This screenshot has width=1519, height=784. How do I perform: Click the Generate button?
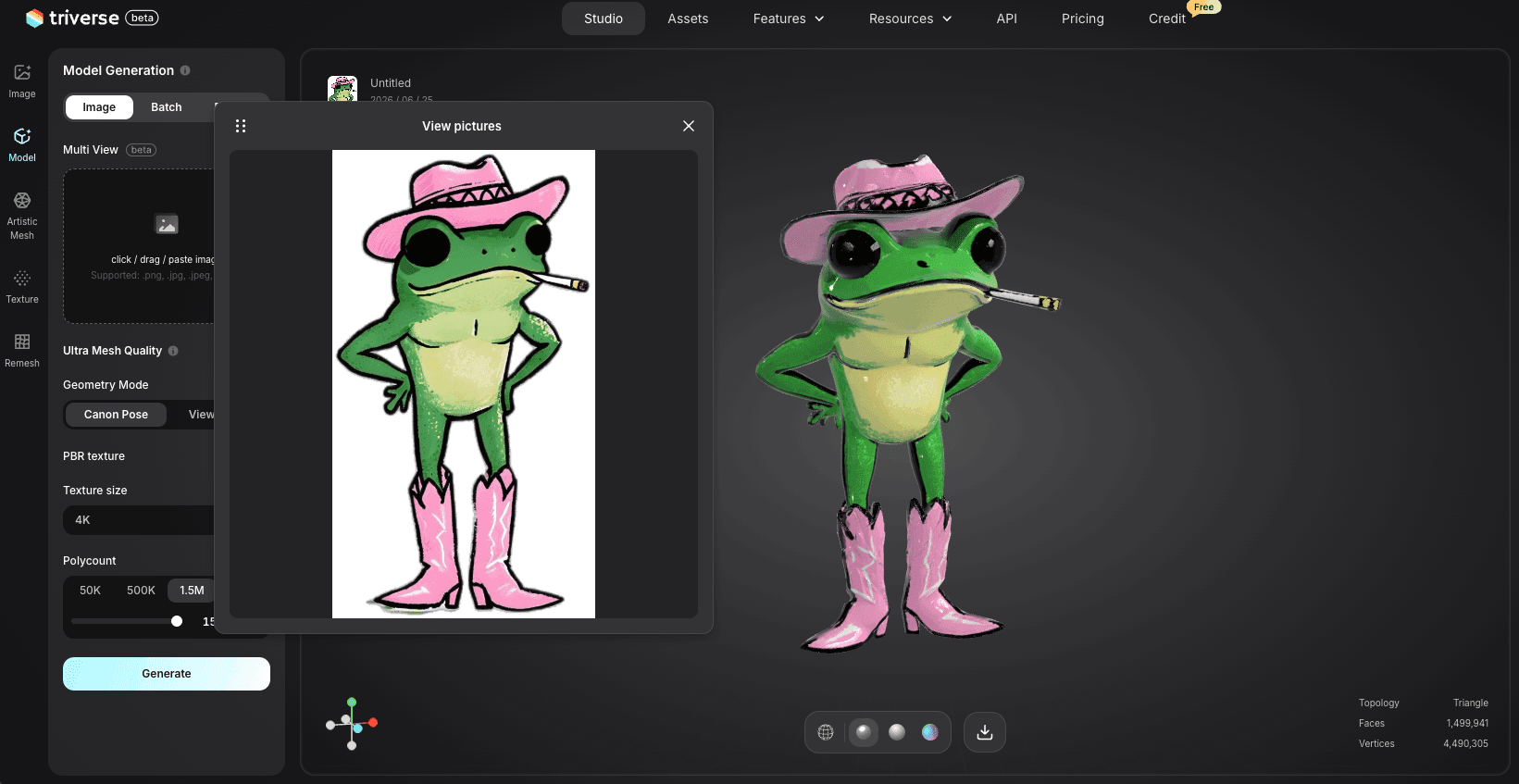click(x=167, y=674)
